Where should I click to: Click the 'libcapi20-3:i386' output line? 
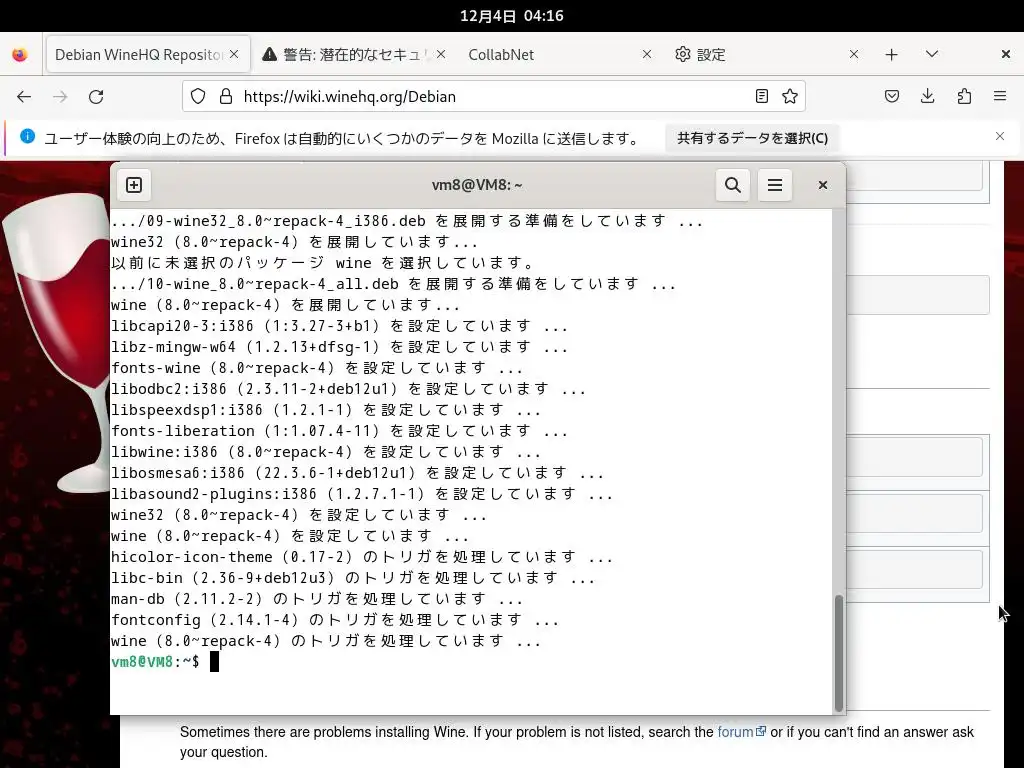pyautogui.click(x=340, y=326)
